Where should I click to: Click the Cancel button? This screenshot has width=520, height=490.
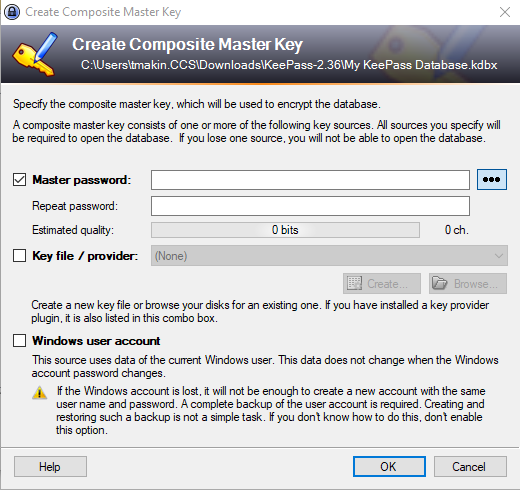tap(470, 467)
